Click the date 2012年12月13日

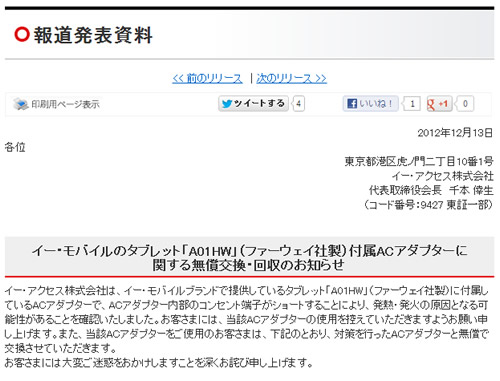click(x=455, y=133)
